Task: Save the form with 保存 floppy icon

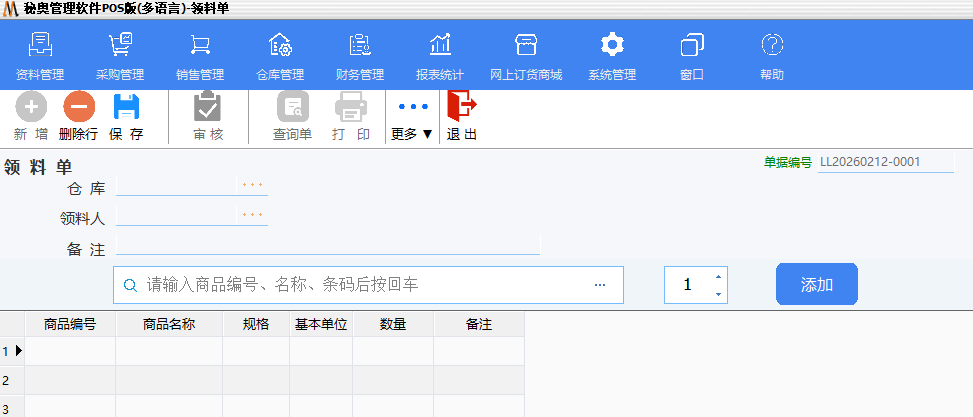Action: [126, 107]
